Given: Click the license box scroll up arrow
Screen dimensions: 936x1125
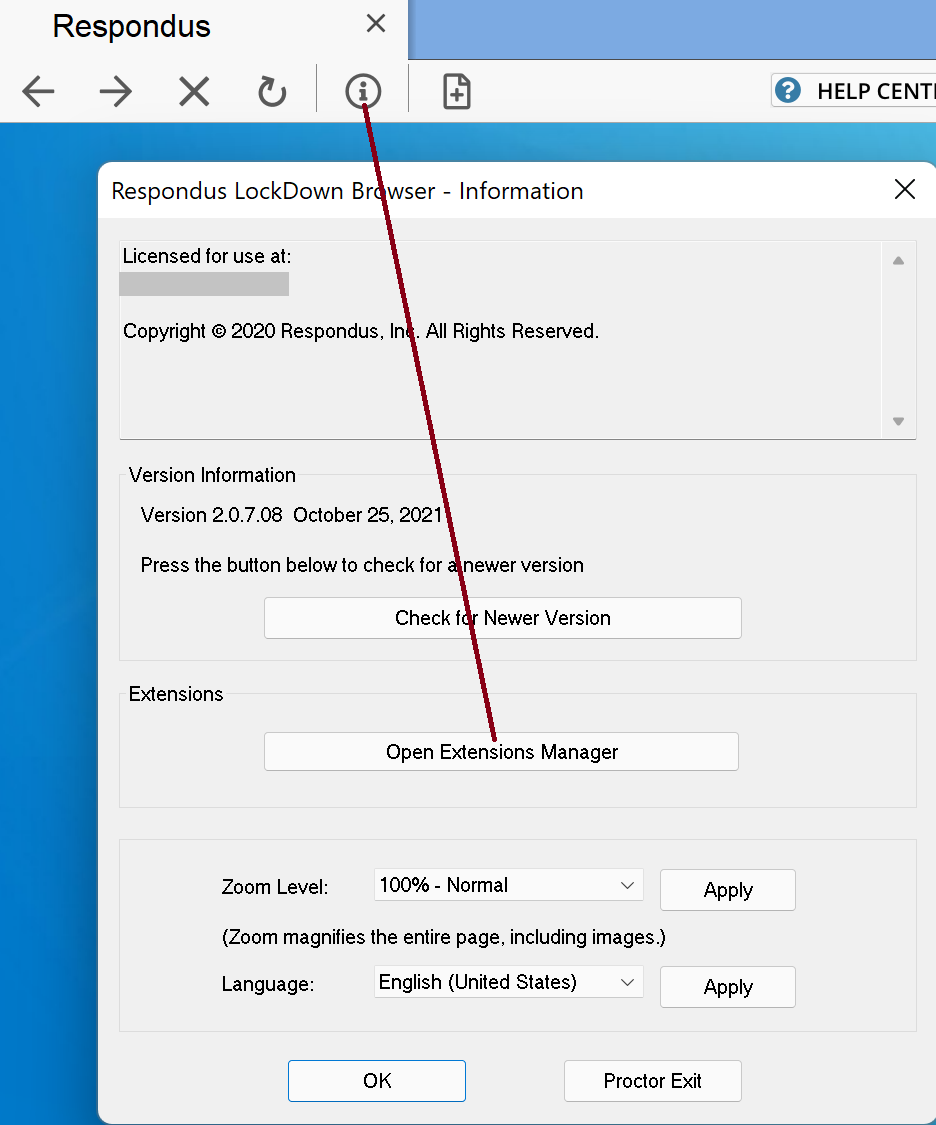Looking at the screenshot, I should pyautogui.click(x=898, y=260).
